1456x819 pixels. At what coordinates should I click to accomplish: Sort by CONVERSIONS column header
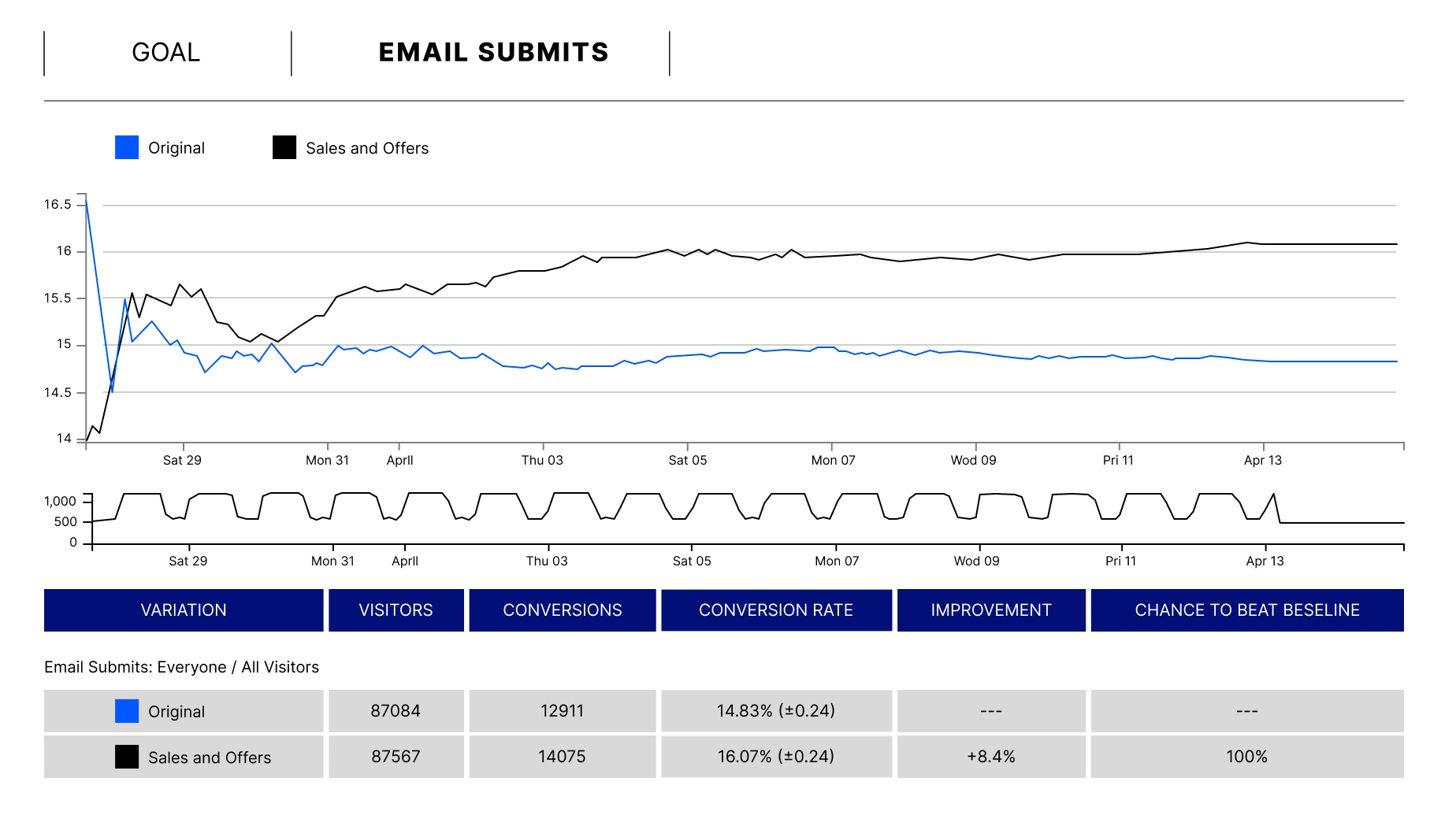[x=563, y=610]
